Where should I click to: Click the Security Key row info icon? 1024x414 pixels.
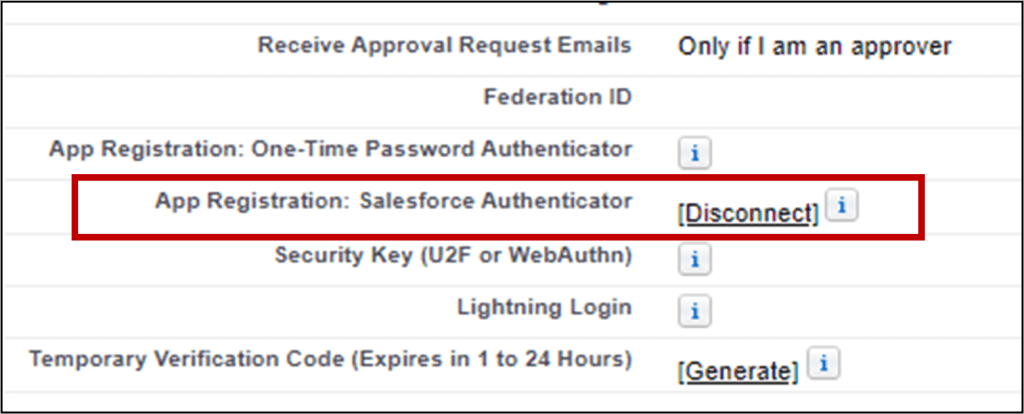(x=694, y=260)
